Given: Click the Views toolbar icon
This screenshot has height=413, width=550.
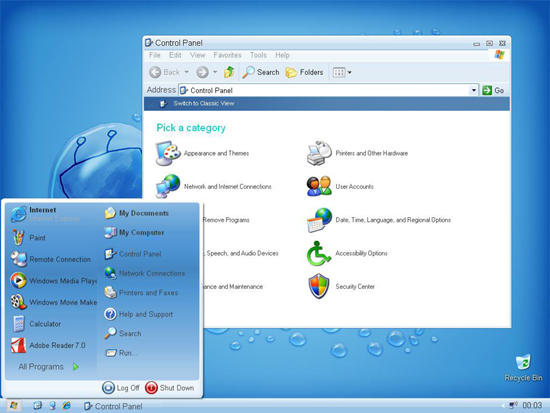Looking at the screenshot, I should 339,72.
